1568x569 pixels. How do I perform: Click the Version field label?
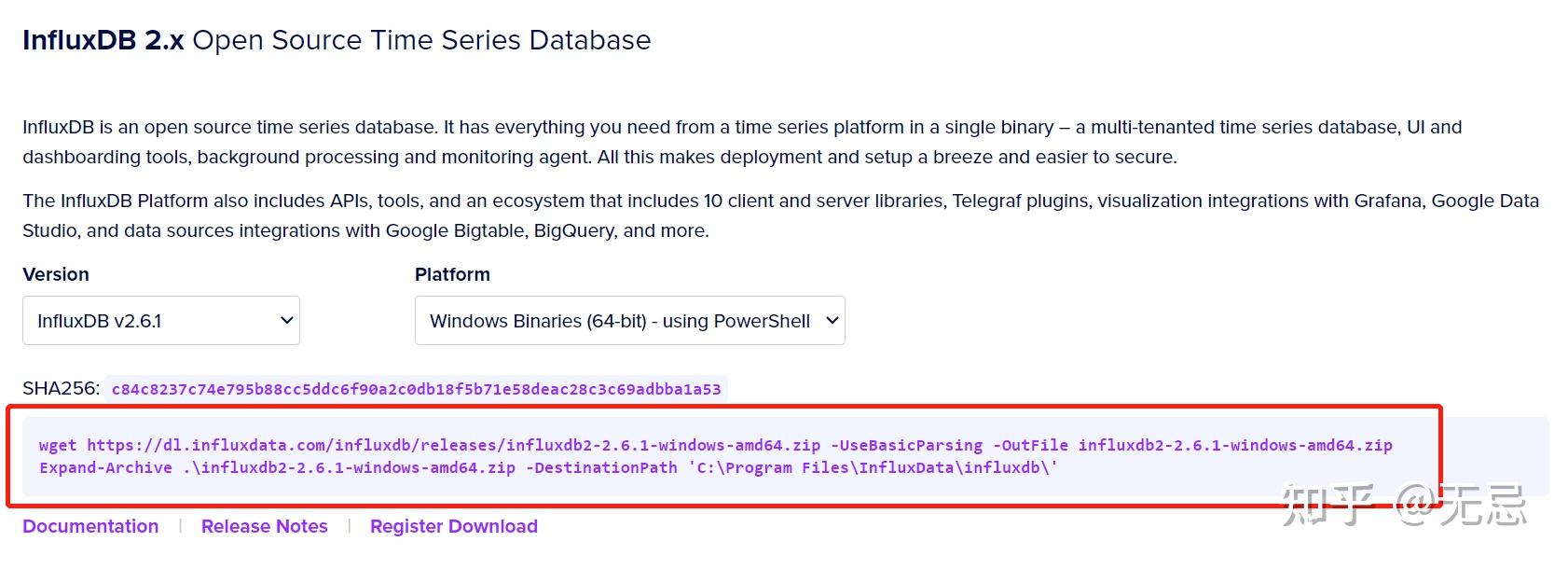pos(56,274)
